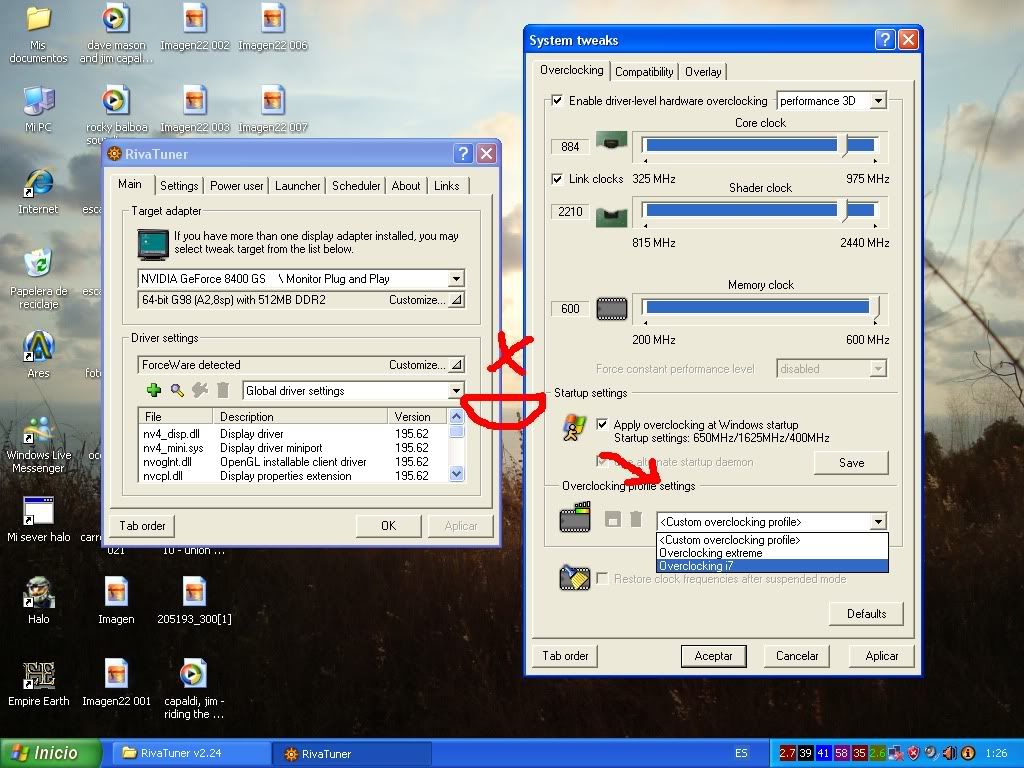This screenshot has width=1024, height=768.
Task: Select the Internet Explorer desktop shortcut
Action: (38, 191)
